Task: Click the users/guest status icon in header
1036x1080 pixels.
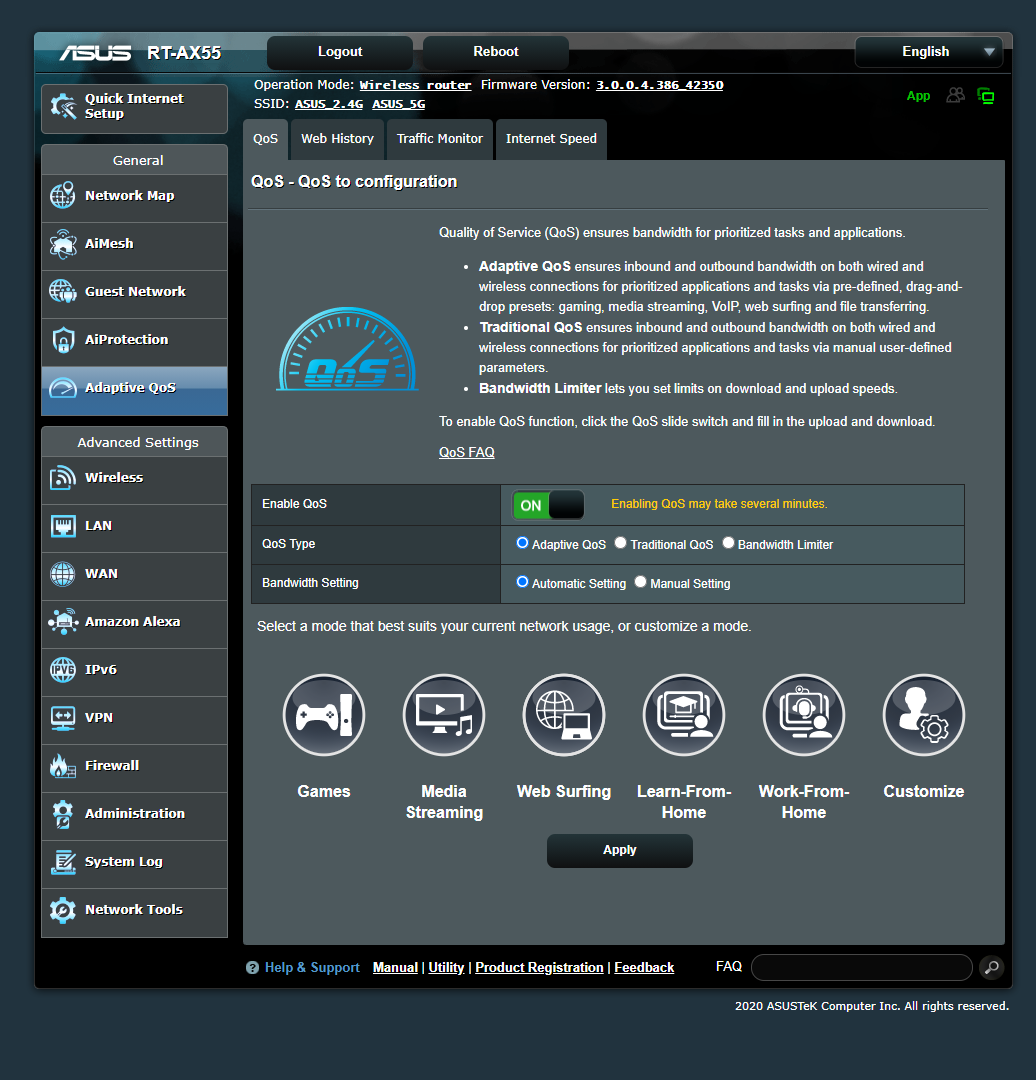Action: [x=955, y=96]
